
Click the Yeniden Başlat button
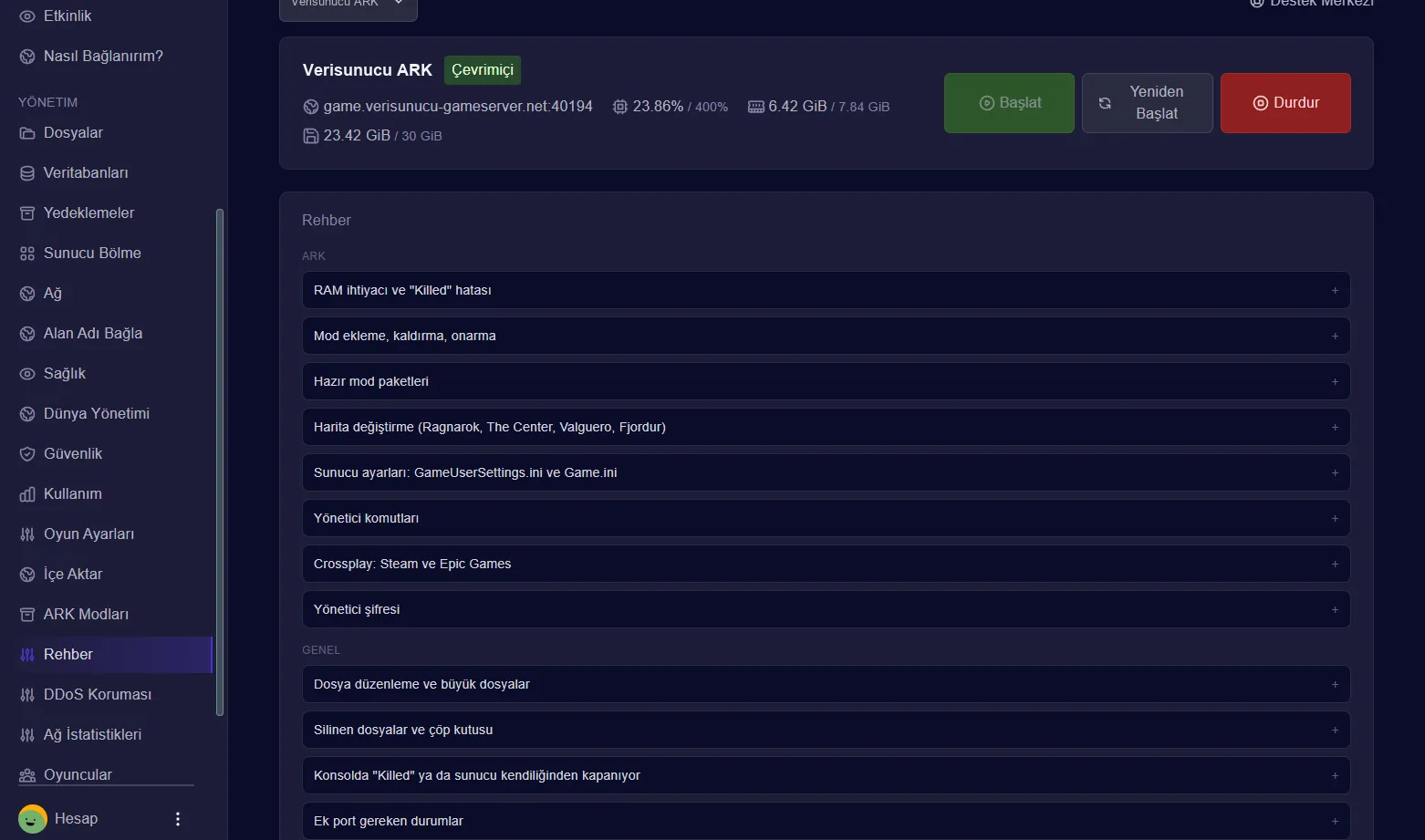point(1148,103)
